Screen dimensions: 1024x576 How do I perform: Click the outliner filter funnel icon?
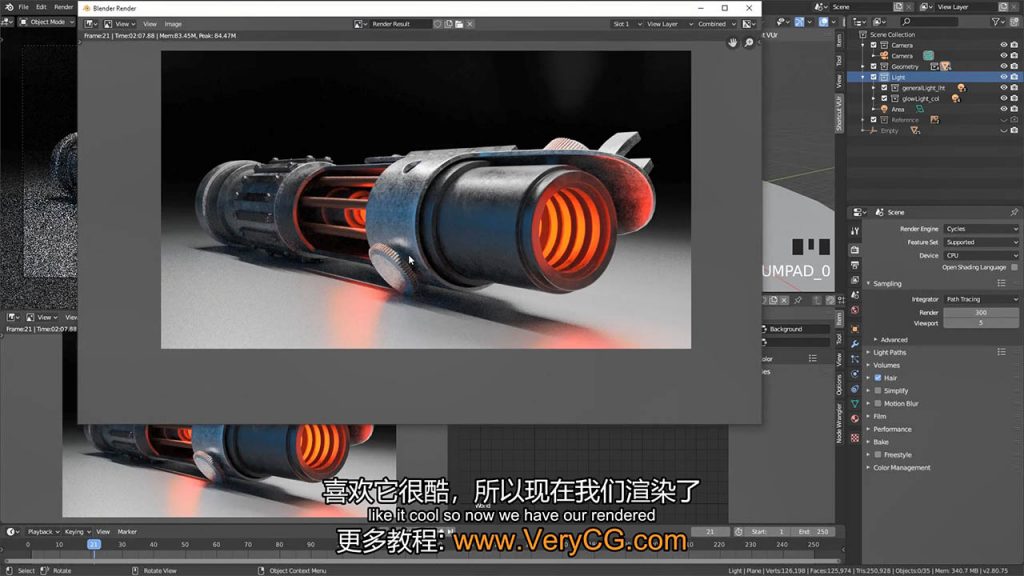point(996,22)
